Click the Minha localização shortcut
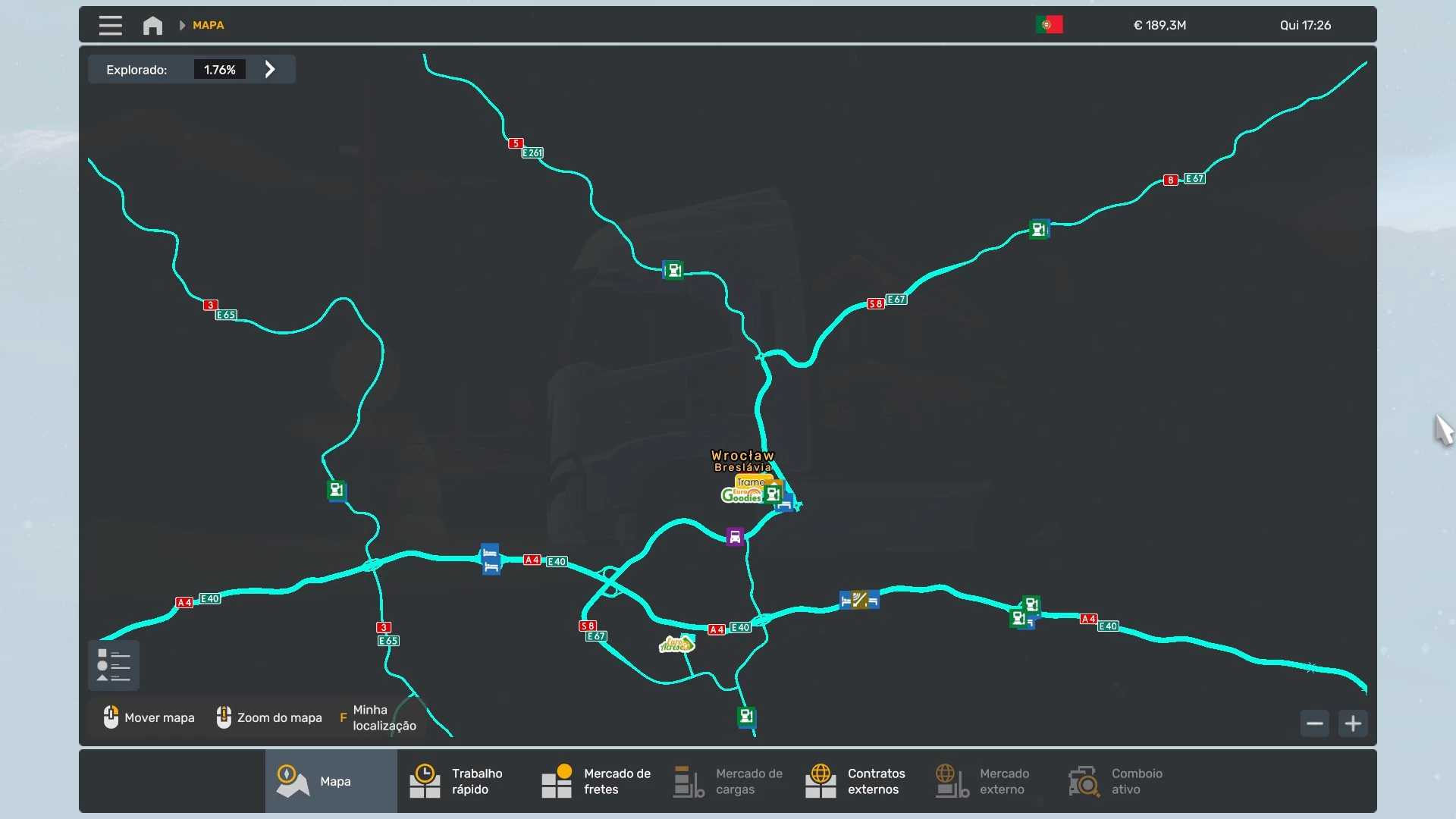 378,717
